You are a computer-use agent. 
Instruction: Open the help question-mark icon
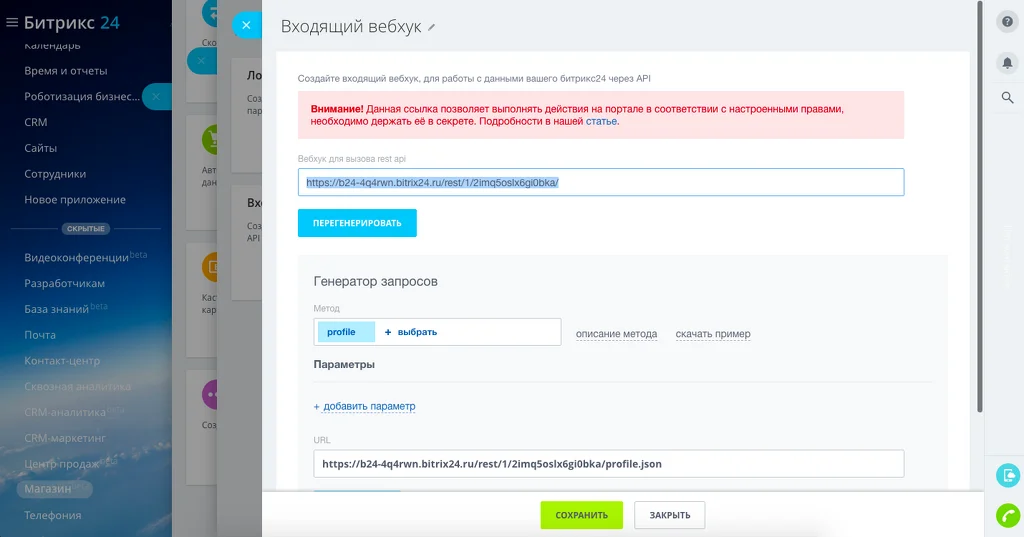[x=1008, y=22]
